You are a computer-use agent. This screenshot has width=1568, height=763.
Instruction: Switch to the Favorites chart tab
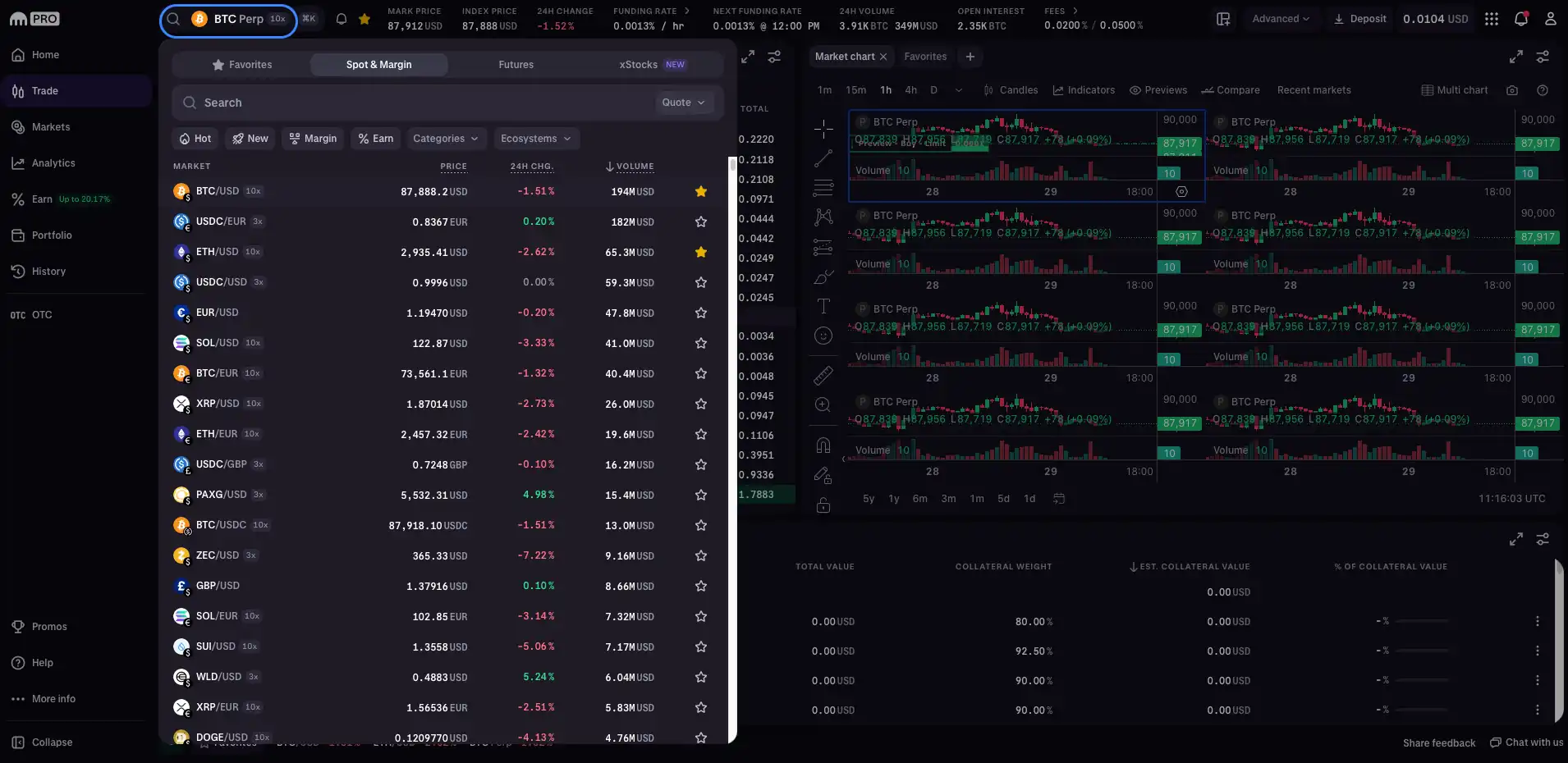[x=924, y=57]
